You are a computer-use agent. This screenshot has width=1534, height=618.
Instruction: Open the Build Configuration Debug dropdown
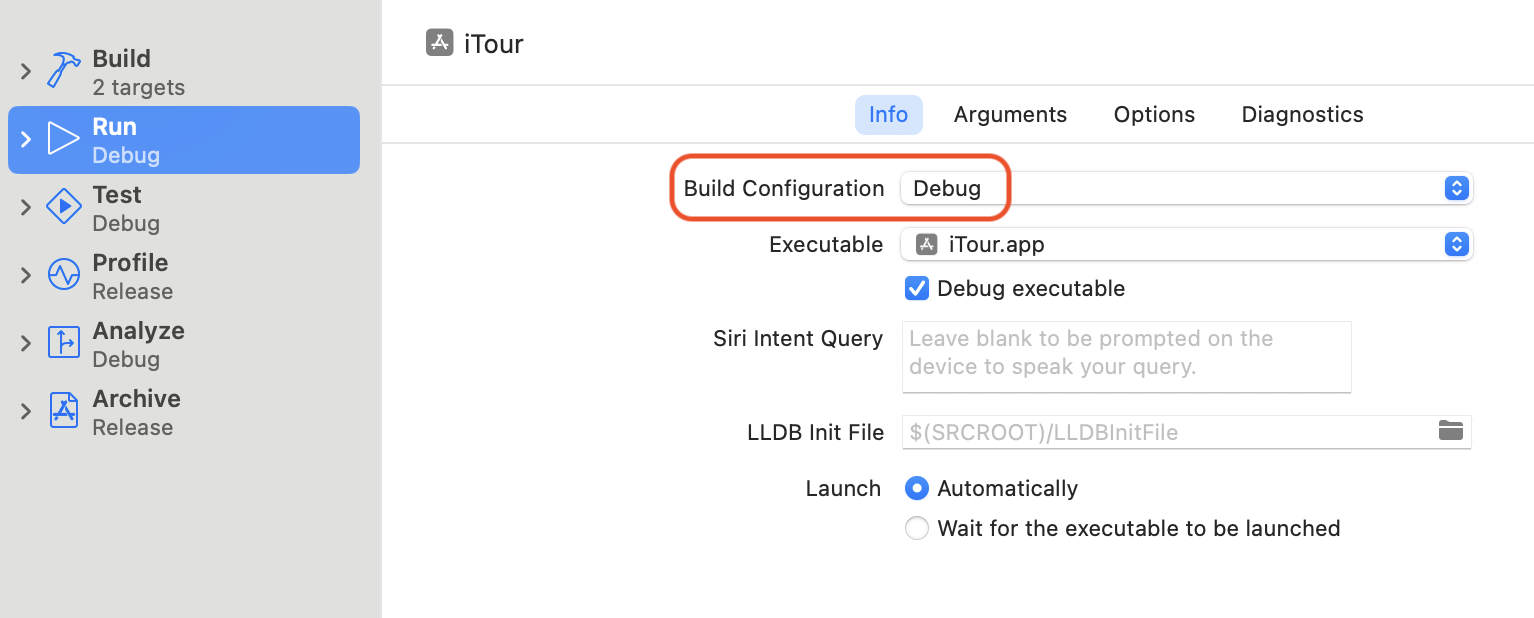[1186, 188]
